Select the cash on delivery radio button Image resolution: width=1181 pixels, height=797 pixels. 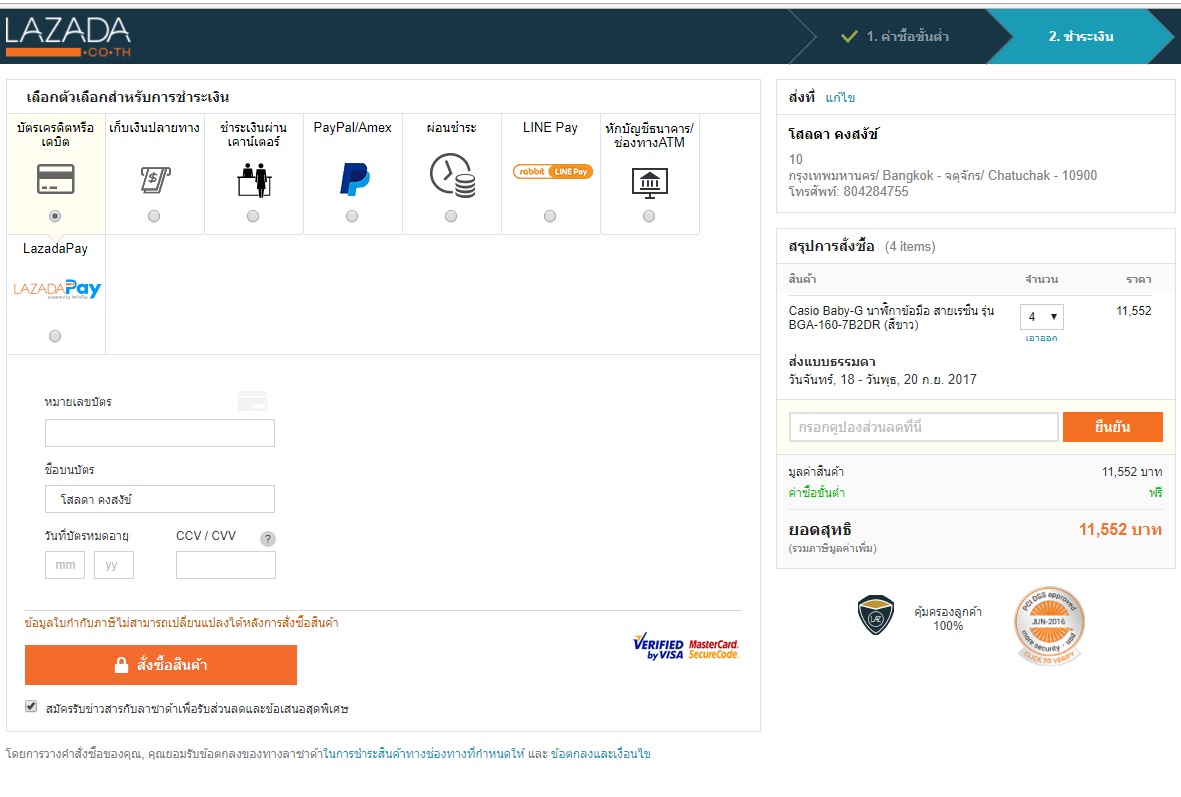[154, 216]
